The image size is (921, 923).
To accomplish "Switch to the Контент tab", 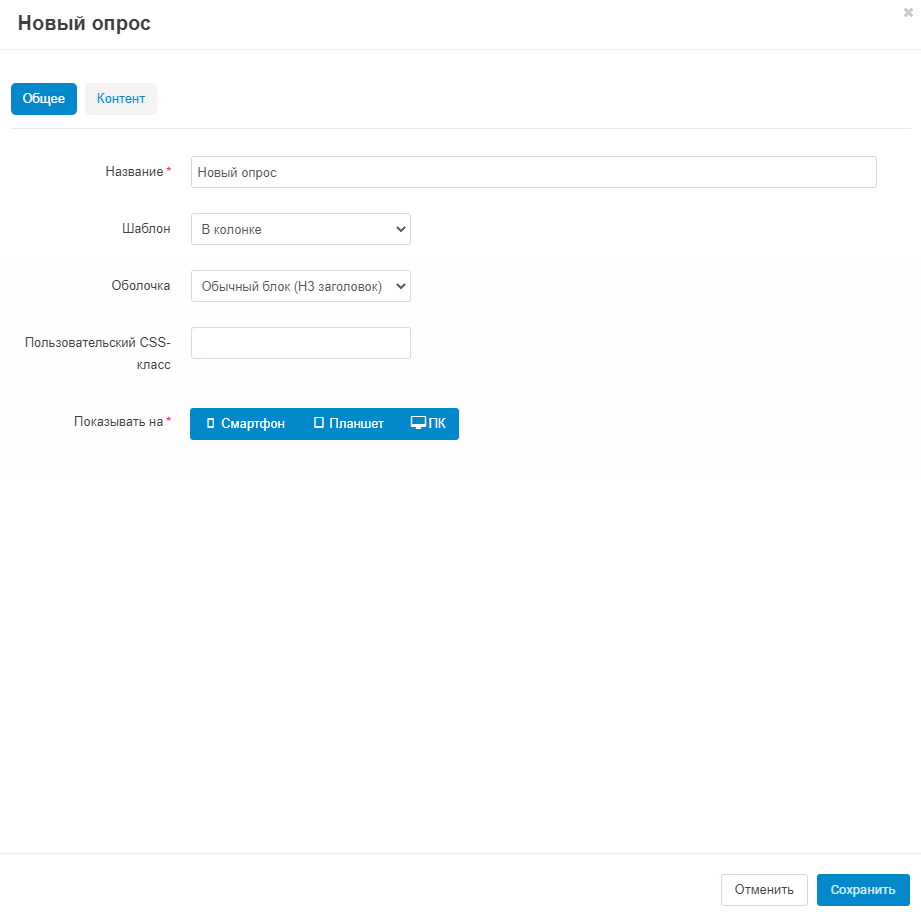I will pos(121,99).
